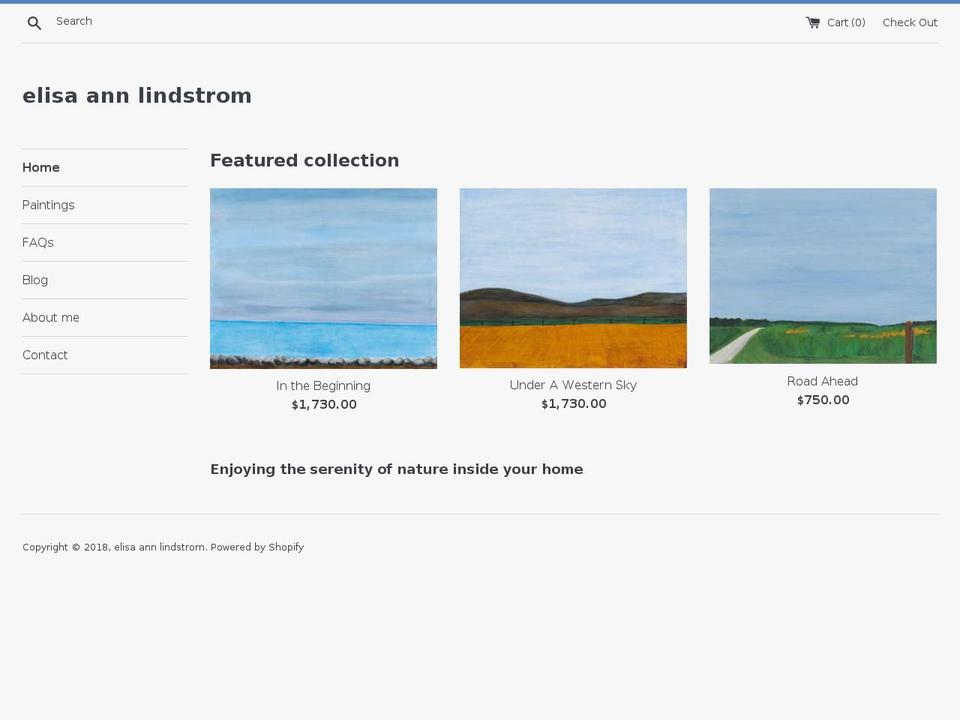This screenshot has height=720, width=960.
Task: Click the Under A Western Sky title
Action: (x=573, y=385)
